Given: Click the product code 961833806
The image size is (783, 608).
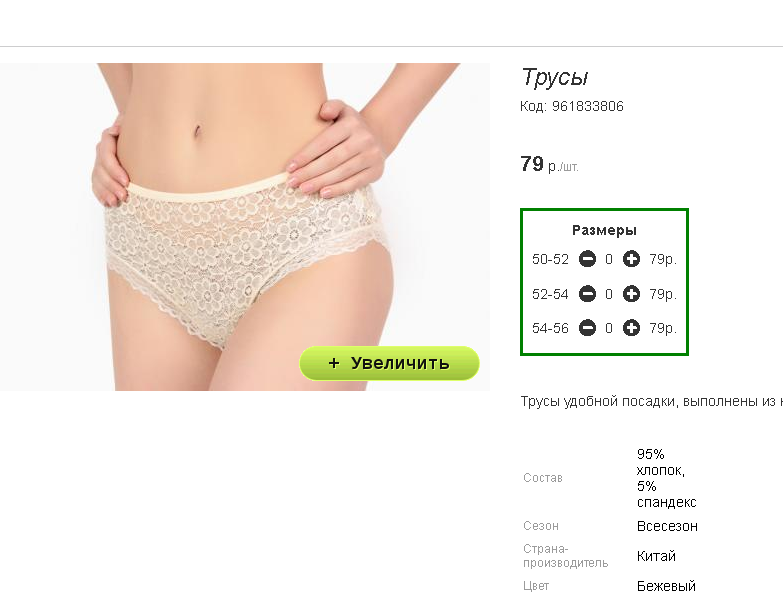Looking at the screenshot, I should 587,106.
